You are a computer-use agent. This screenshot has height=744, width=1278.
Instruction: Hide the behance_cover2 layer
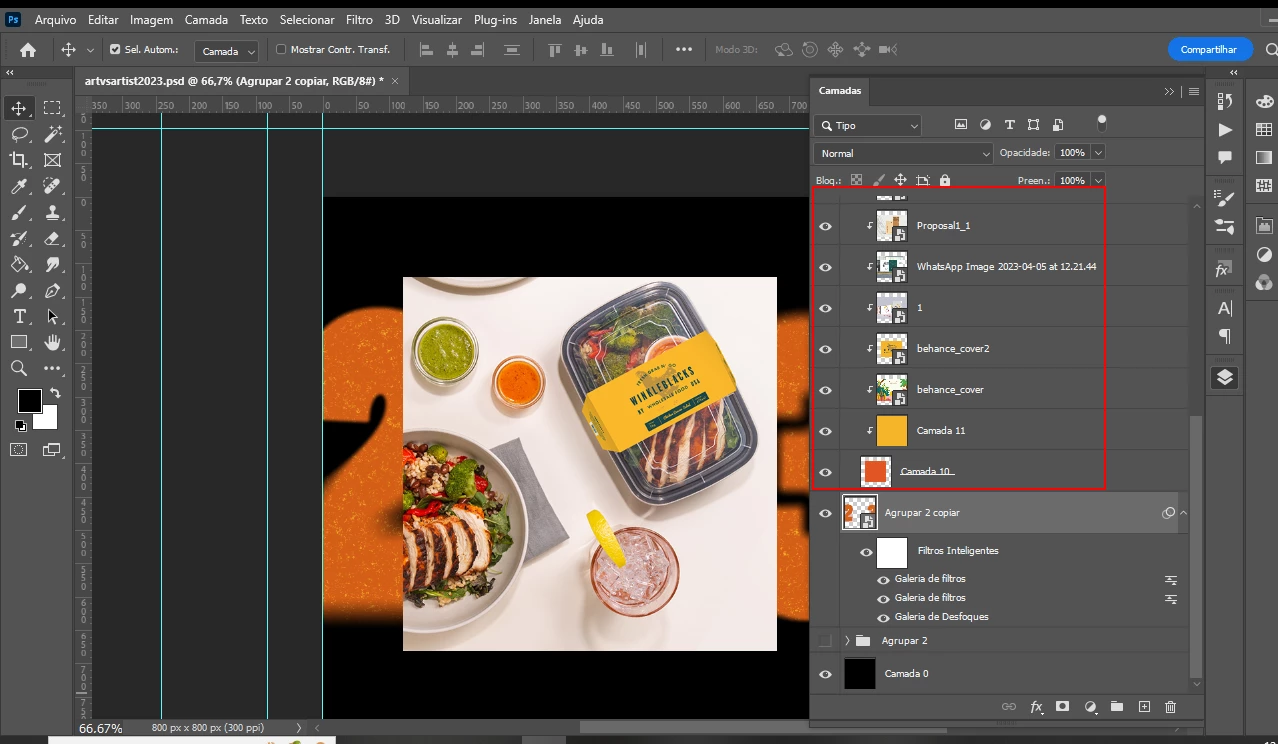click(825, 349)
